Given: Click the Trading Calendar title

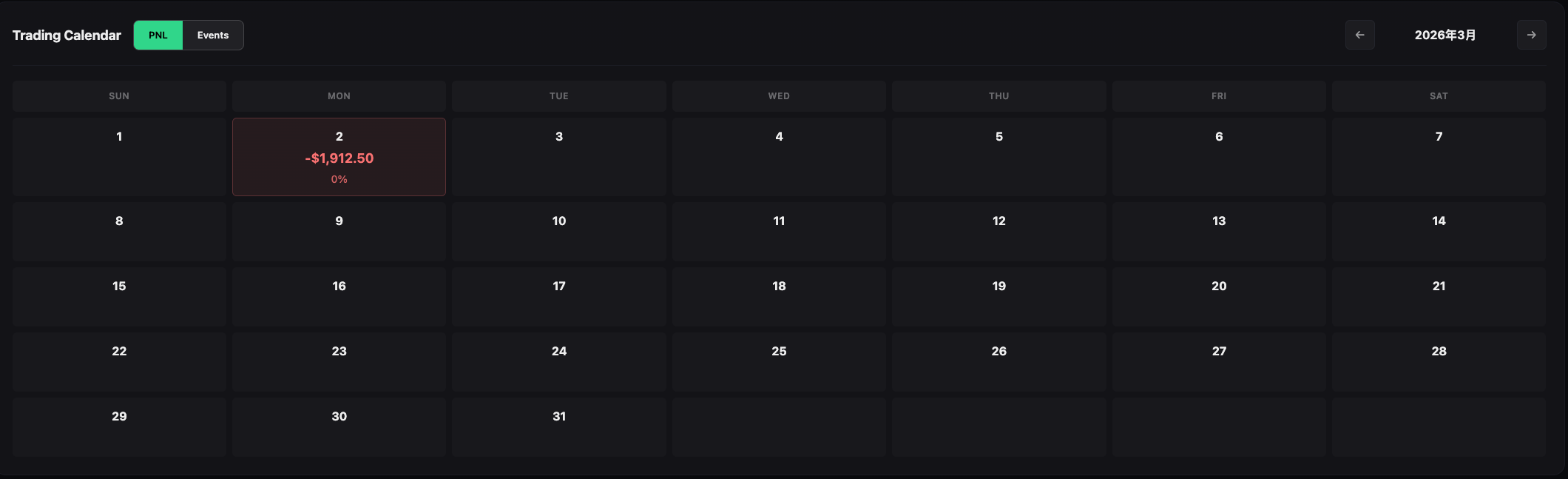Looking at the screenshot, I should (x=67, y=36).
